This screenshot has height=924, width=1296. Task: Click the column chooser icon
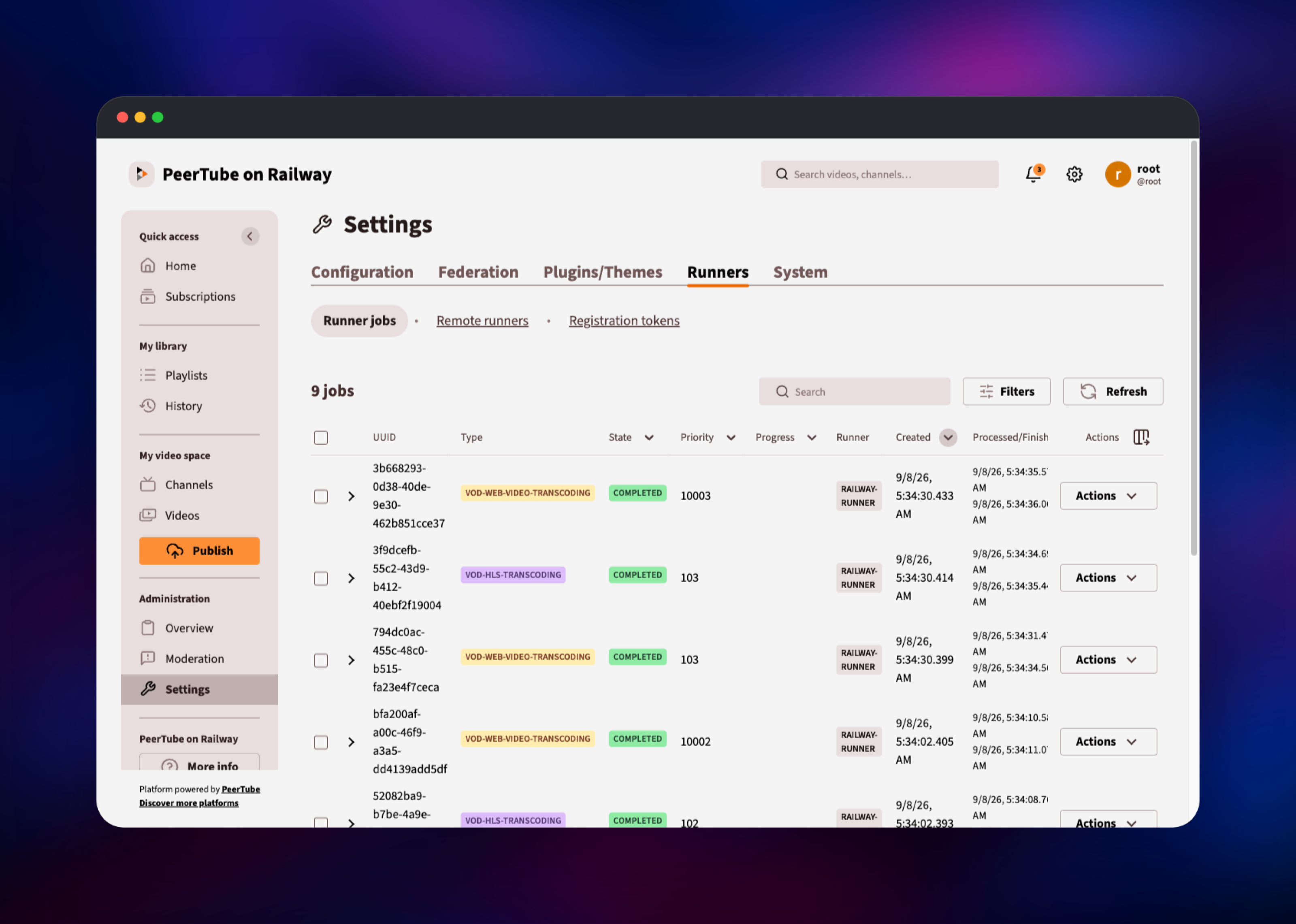1141,437
